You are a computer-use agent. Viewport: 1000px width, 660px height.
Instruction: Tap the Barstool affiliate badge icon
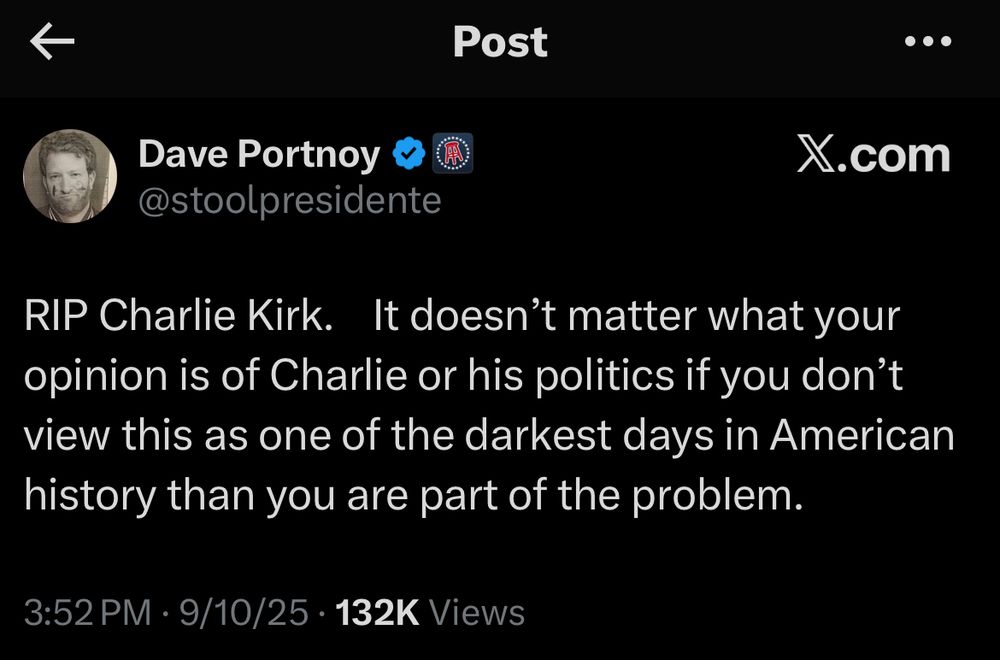(452, 154)
